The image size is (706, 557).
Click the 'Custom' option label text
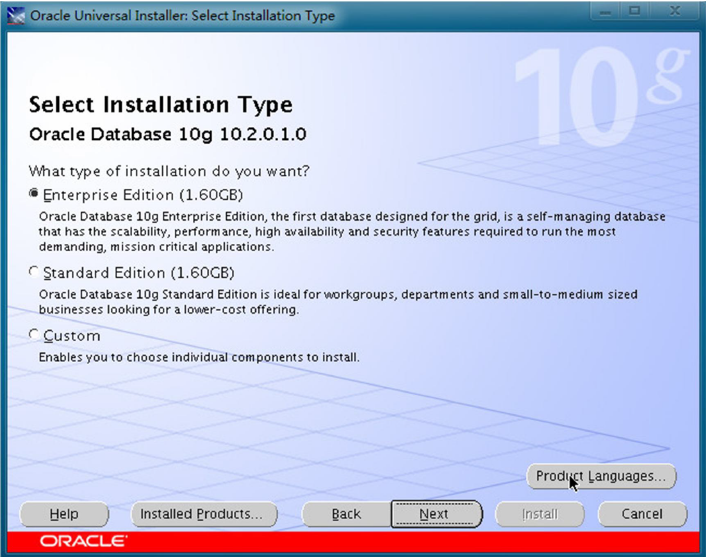[x=72, y=336]
